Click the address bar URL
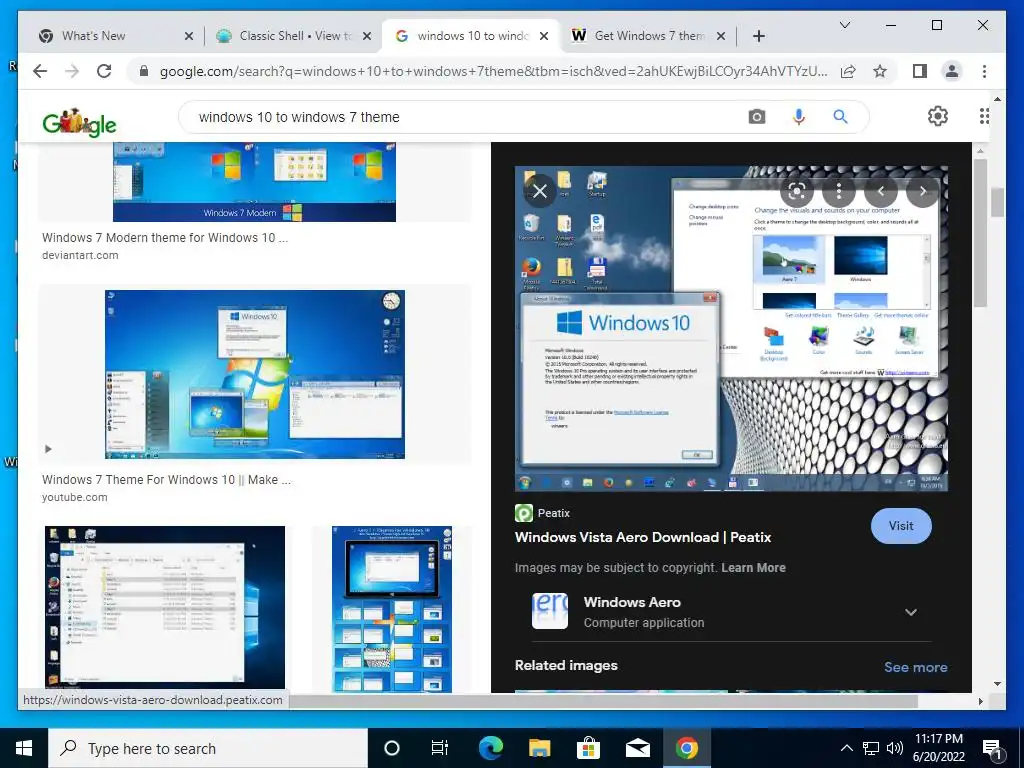 [493, 71]
